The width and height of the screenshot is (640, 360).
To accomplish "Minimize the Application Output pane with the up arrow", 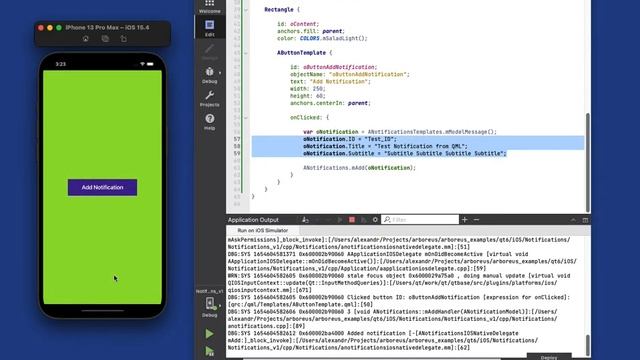I will (573, 220).
